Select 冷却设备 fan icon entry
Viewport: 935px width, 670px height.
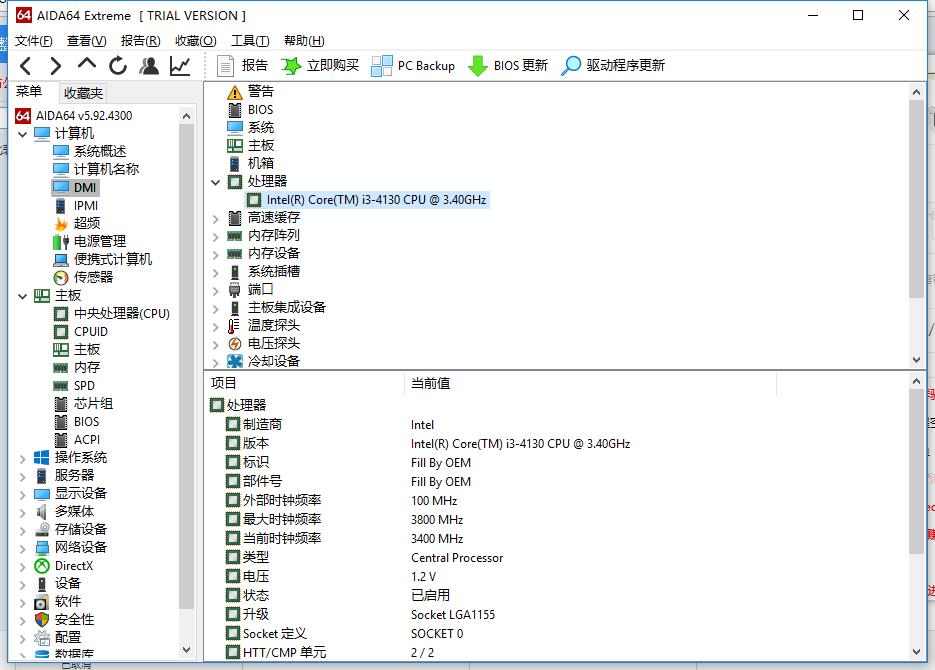tap(264, 361)
